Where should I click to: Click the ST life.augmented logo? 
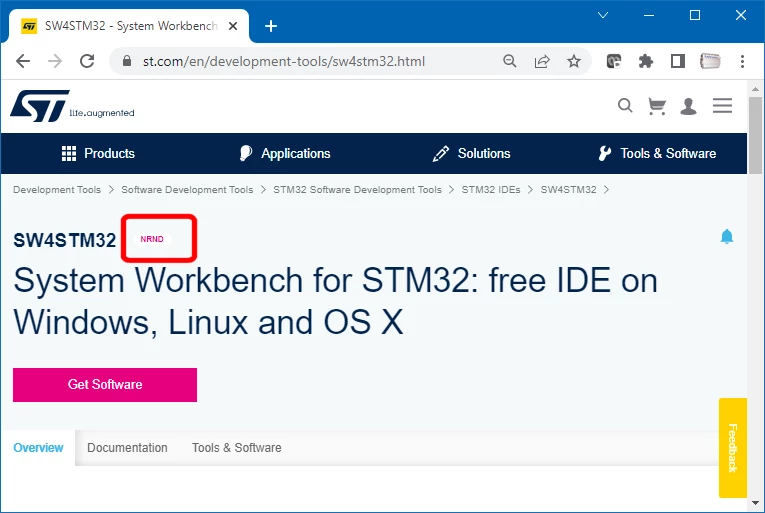[72, 105]
